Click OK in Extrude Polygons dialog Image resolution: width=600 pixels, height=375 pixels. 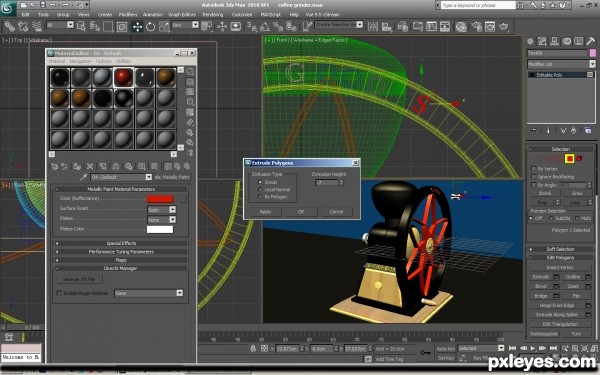coord(301,212)
